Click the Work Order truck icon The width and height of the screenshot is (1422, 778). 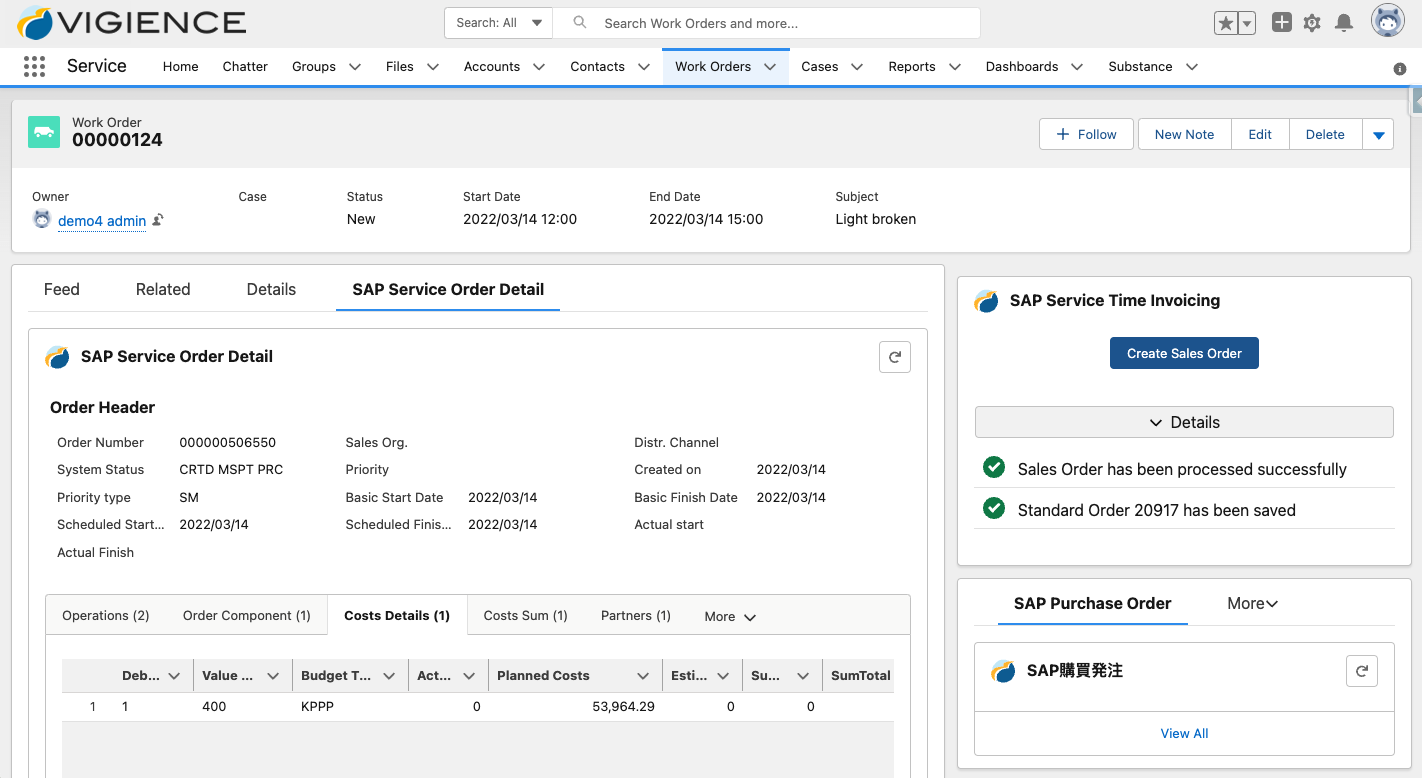[x=44, y=132]
